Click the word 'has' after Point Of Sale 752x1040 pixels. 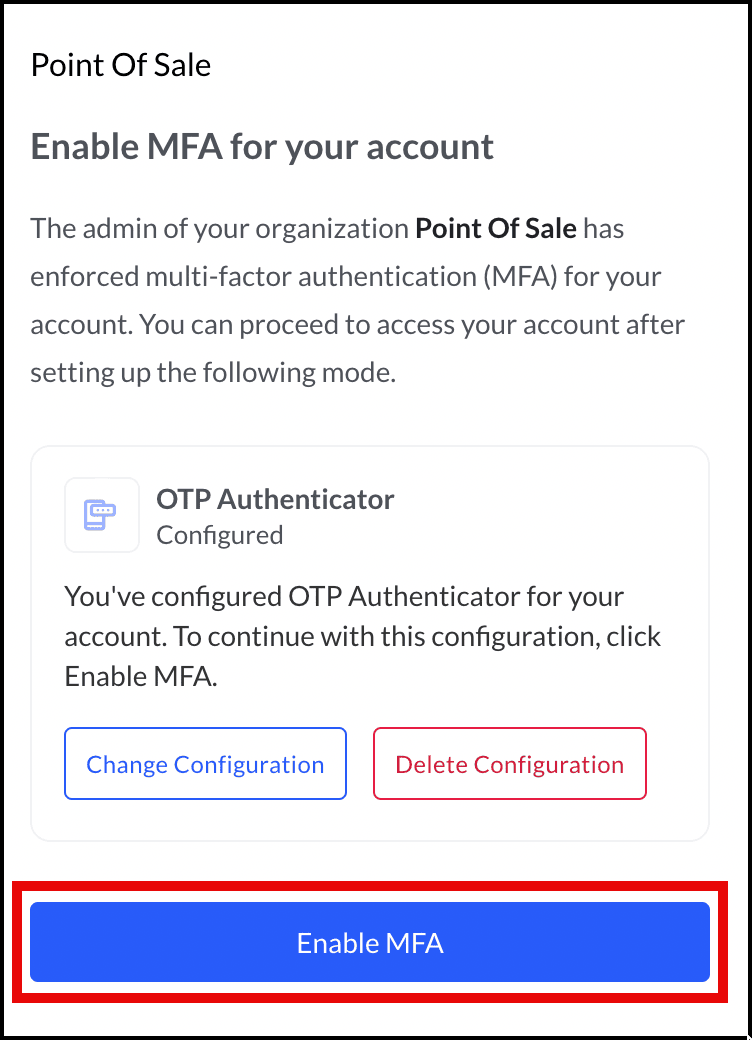pos(603,229)
